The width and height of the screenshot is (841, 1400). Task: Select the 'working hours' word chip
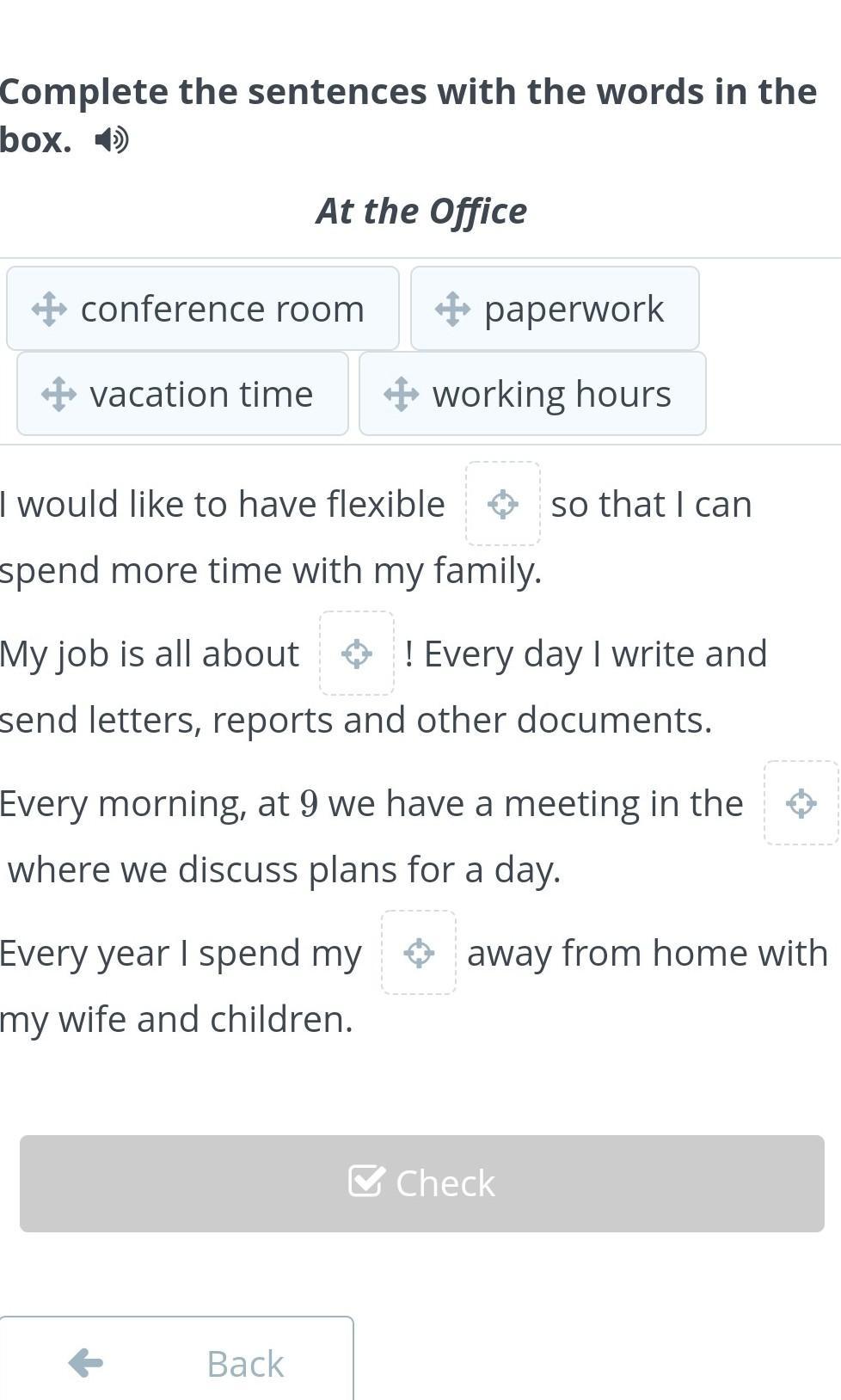[551, 394]
